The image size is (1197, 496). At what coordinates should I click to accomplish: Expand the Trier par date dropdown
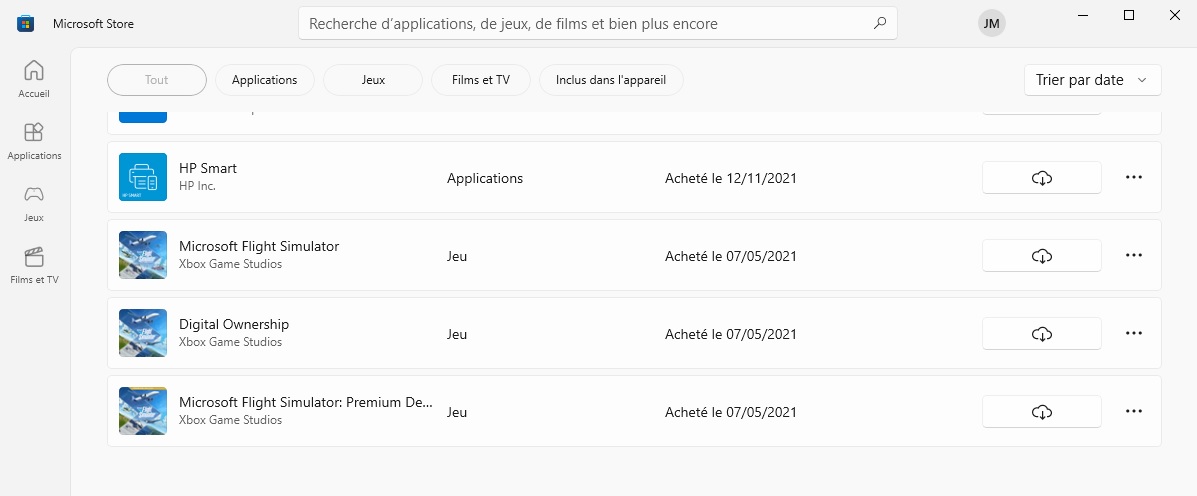coord(1092,80)
